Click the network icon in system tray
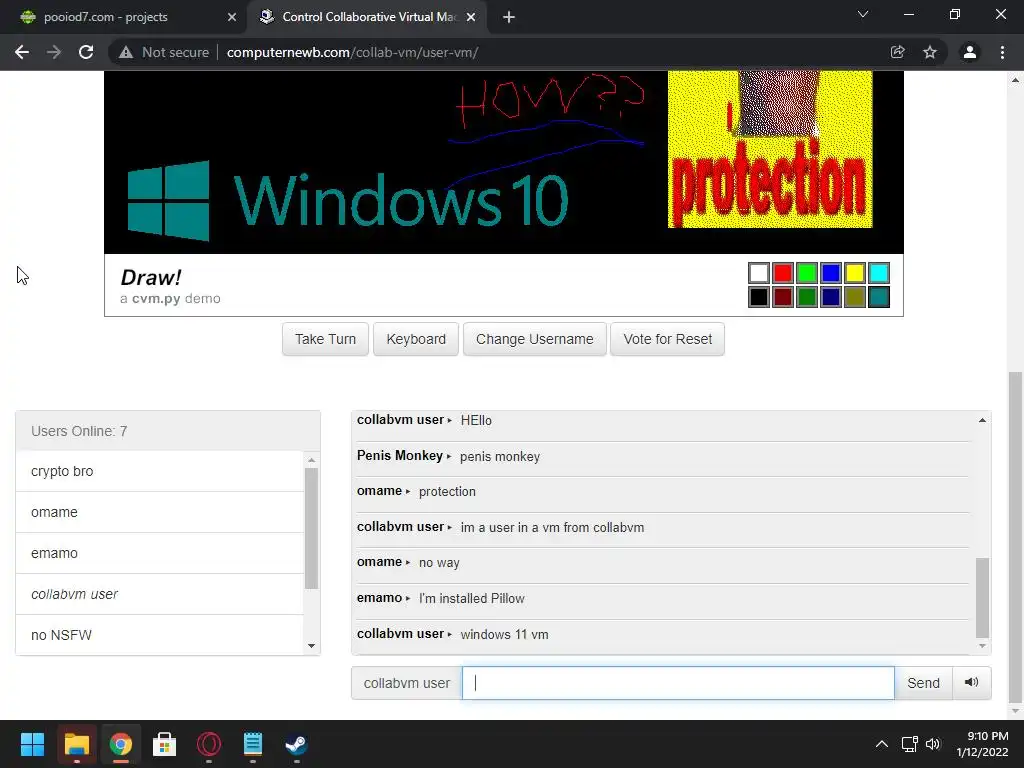 (910, 744)
